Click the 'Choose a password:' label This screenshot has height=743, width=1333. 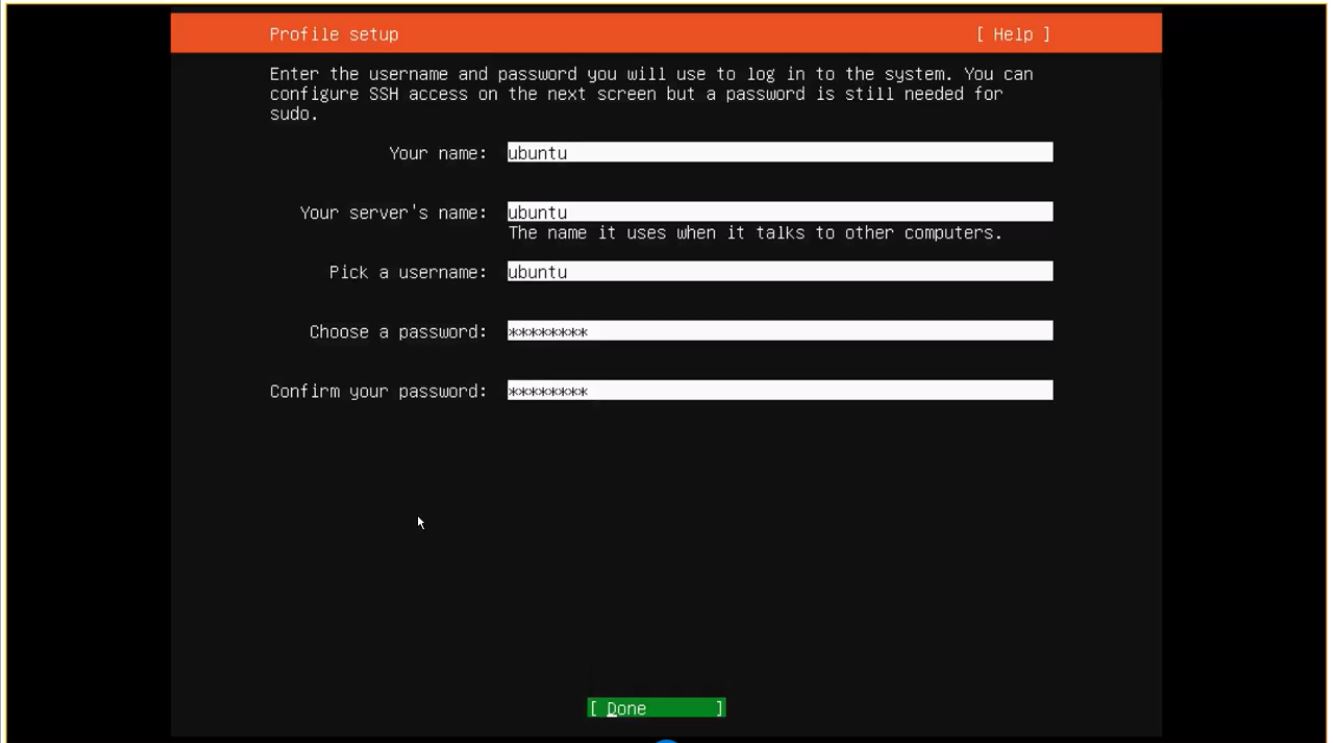(398, 332)
